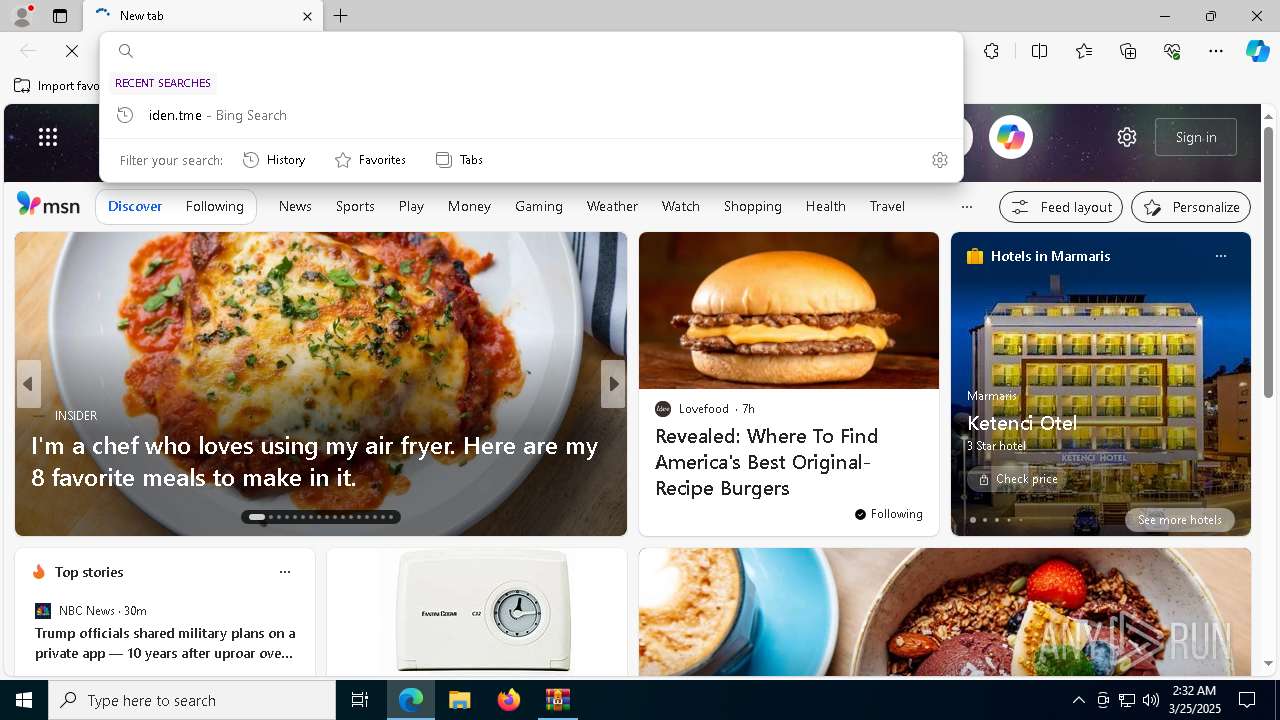Click the Import favorites bookmark
1280x720 pixels.
coord(57,86)
